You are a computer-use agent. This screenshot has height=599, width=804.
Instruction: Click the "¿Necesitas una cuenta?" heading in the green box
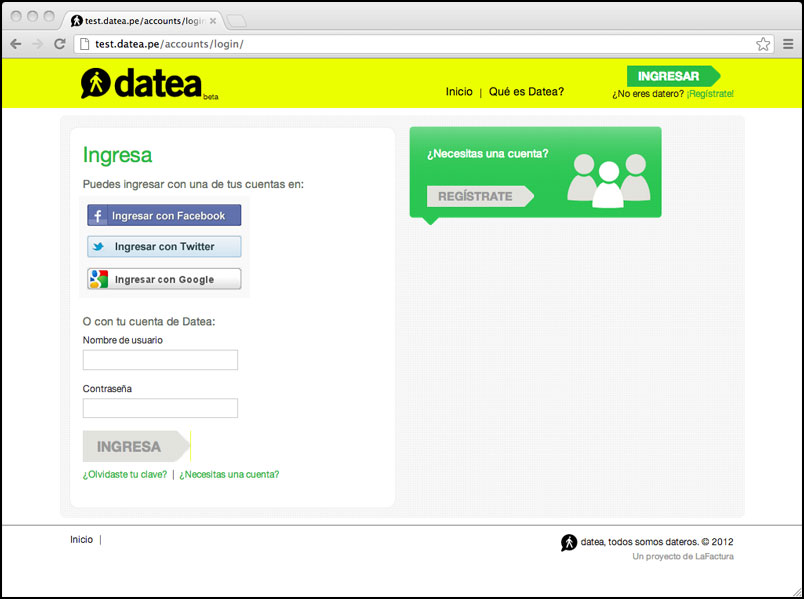tap(488, 154)
